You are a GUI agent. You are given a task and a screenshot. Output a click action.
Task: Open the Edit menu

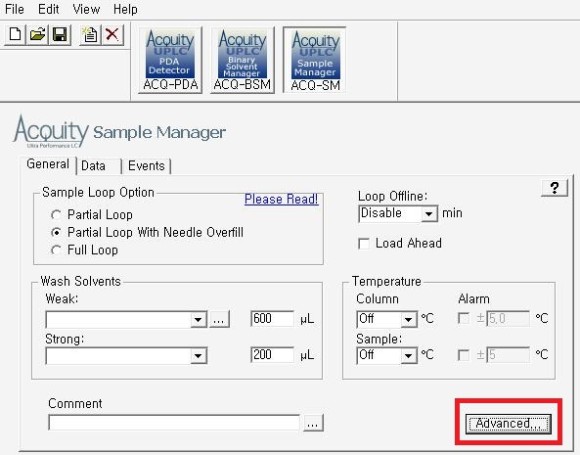[x=48, y=9]
